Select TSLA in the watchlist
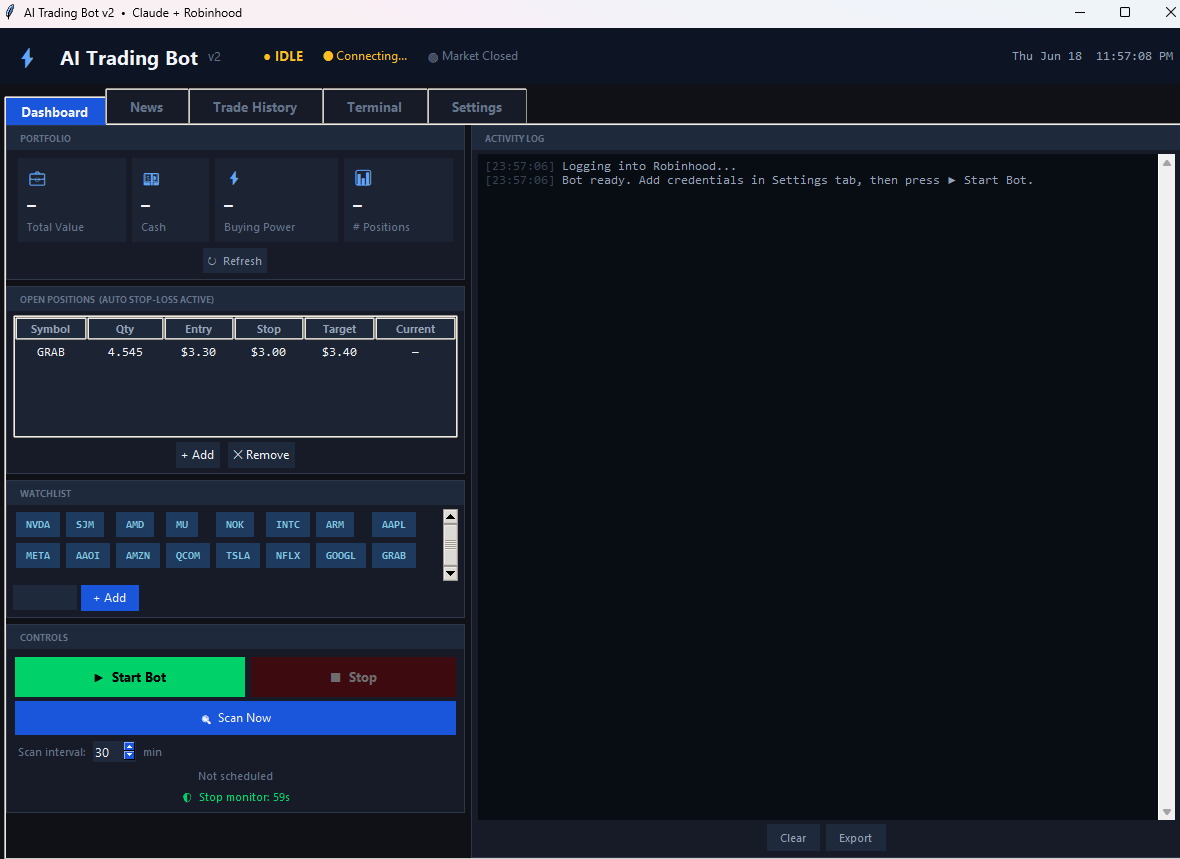This screenshot has width=1180, height=859. 238,556
